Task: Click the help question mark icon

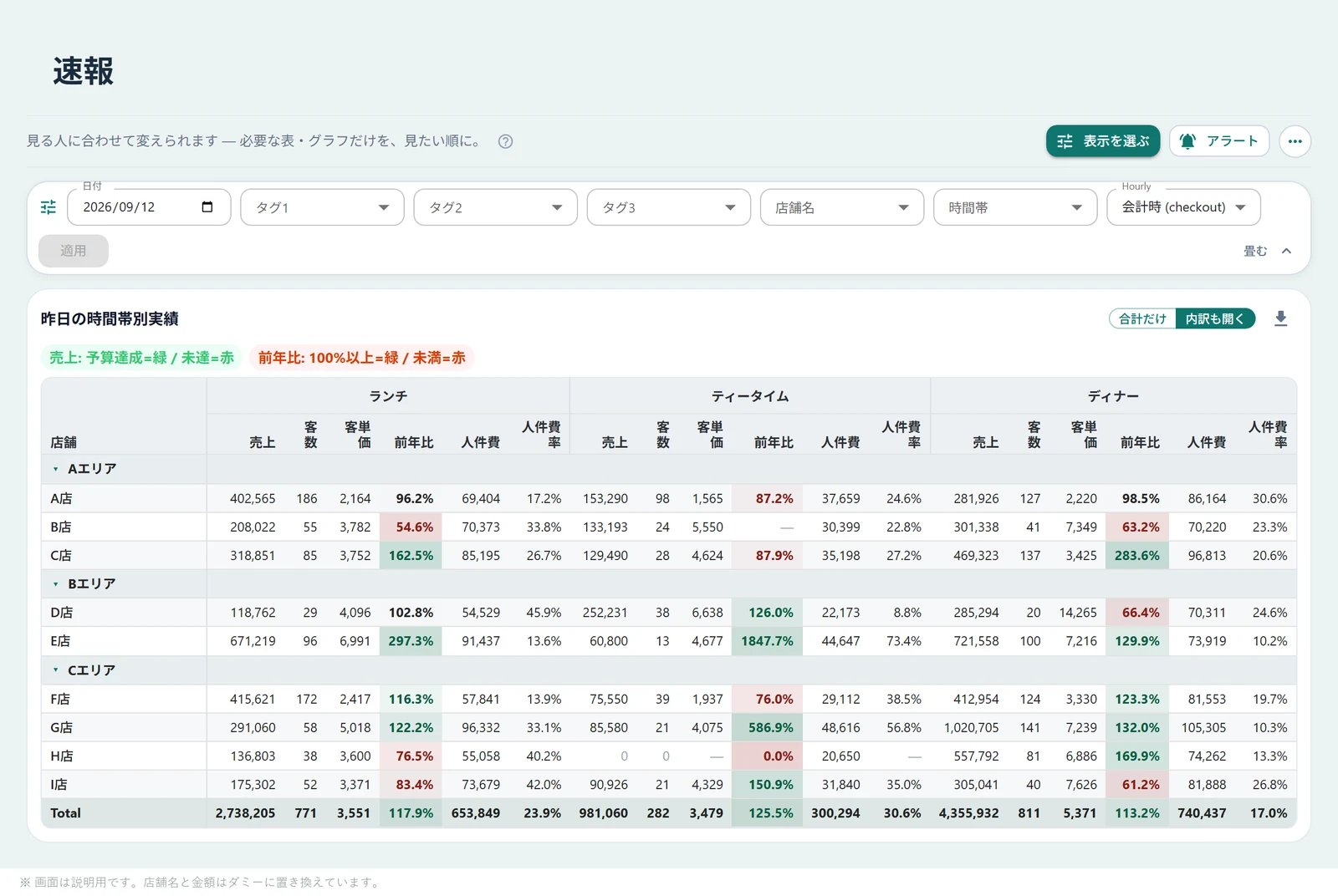Action: click(505, 141)
